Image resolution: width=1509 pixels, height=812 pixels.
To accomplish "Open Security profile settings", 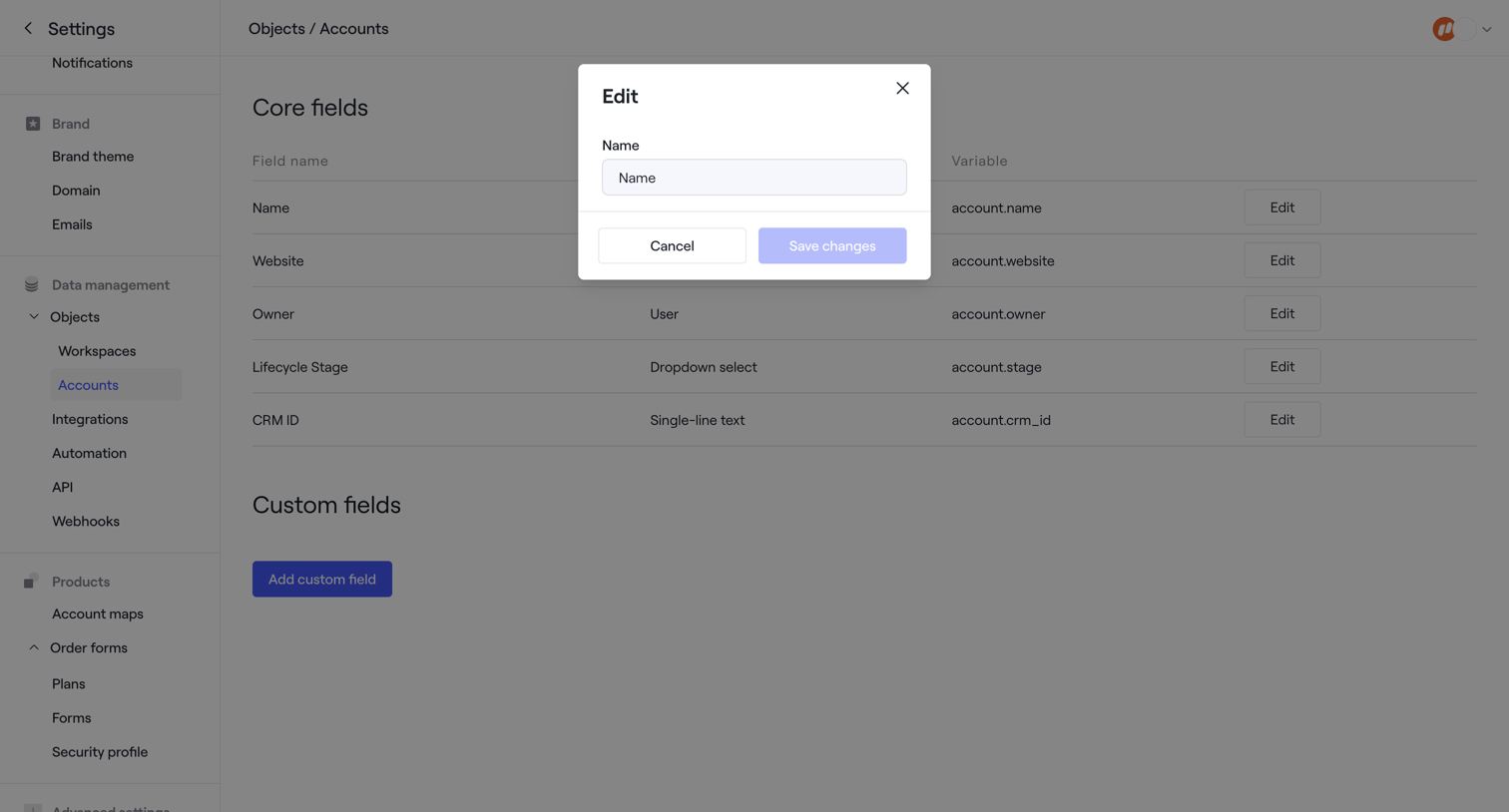I will click(x=100, y=751).
